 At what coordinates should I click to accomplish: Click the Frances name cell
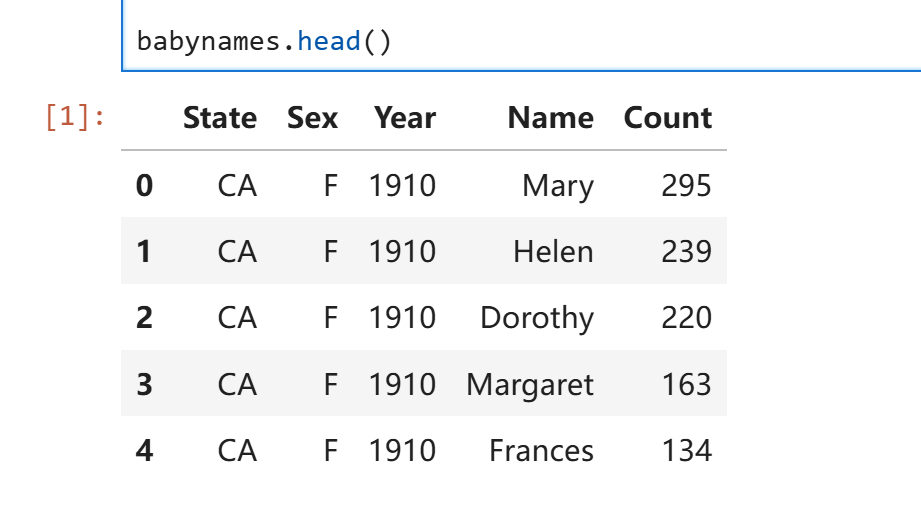point(541,451)
